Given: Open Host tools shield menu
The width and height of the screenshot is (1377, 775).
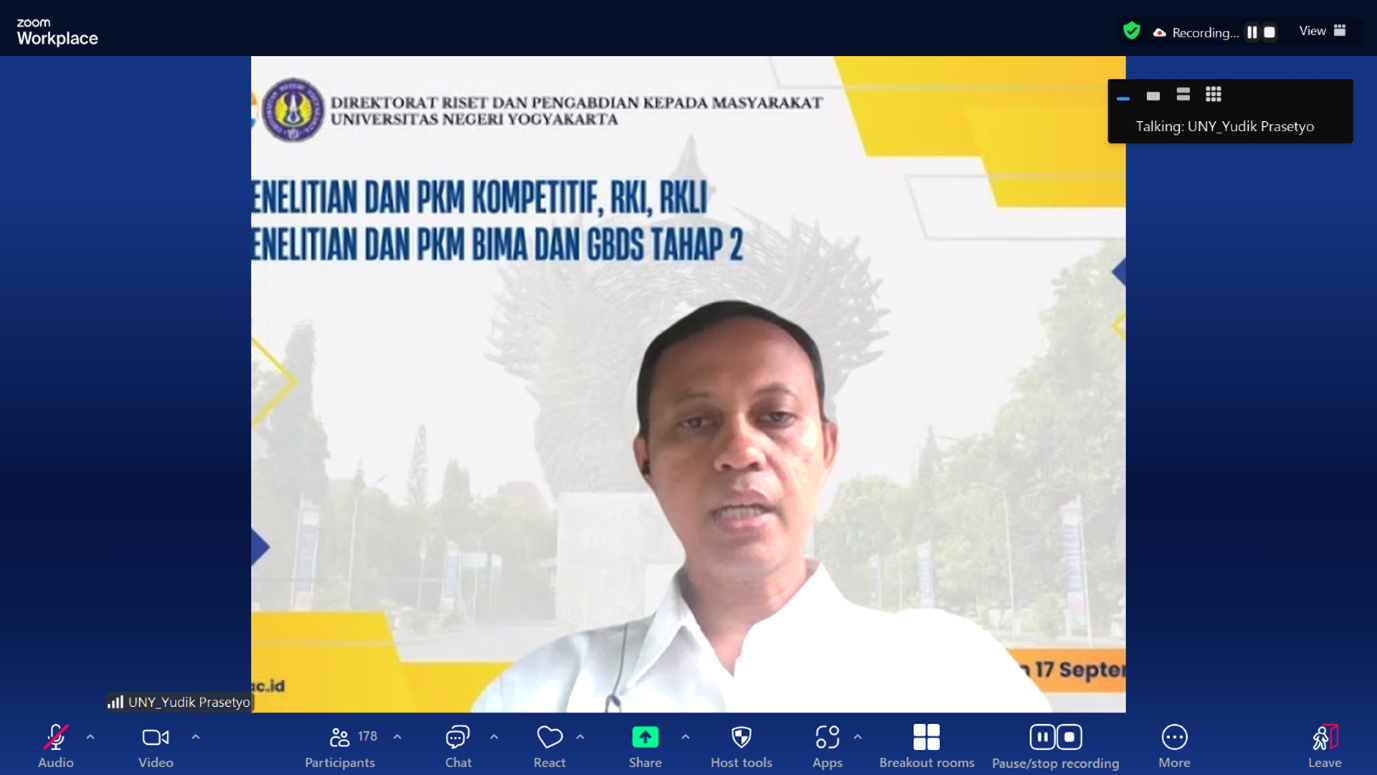Looking at the screenshot, I should [x=741, y=745].
